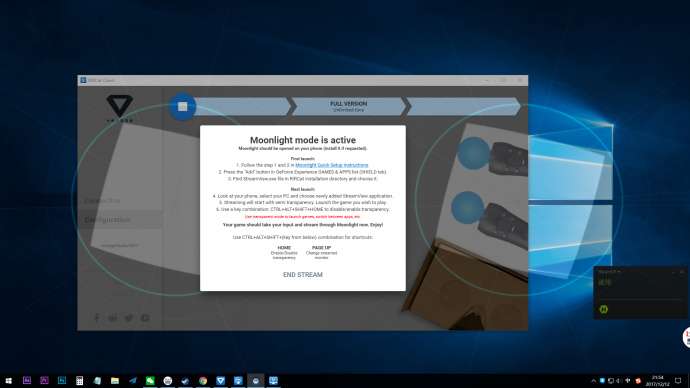Open the Calculator from the taskbar
Viewport: 690px width, 388px height.
coord(80,381)
